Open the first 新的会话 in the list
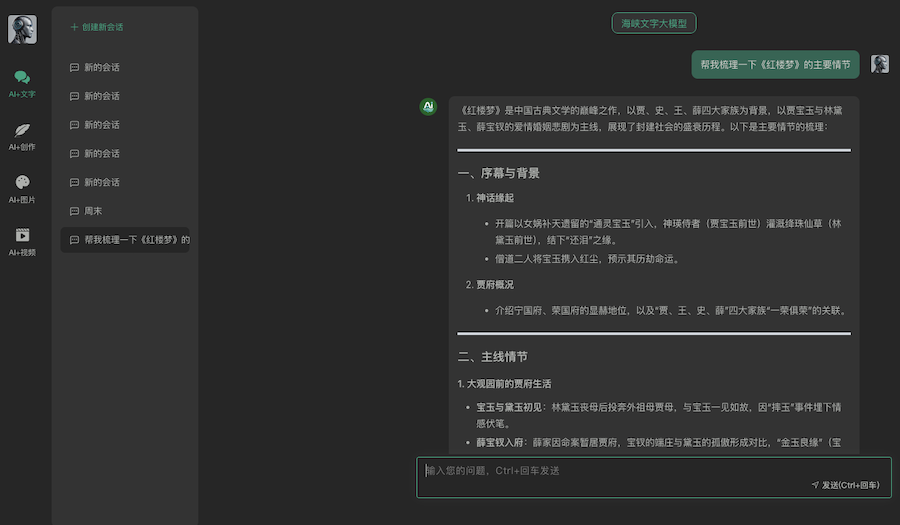This screenshot has width=900, height=525. 101,67
